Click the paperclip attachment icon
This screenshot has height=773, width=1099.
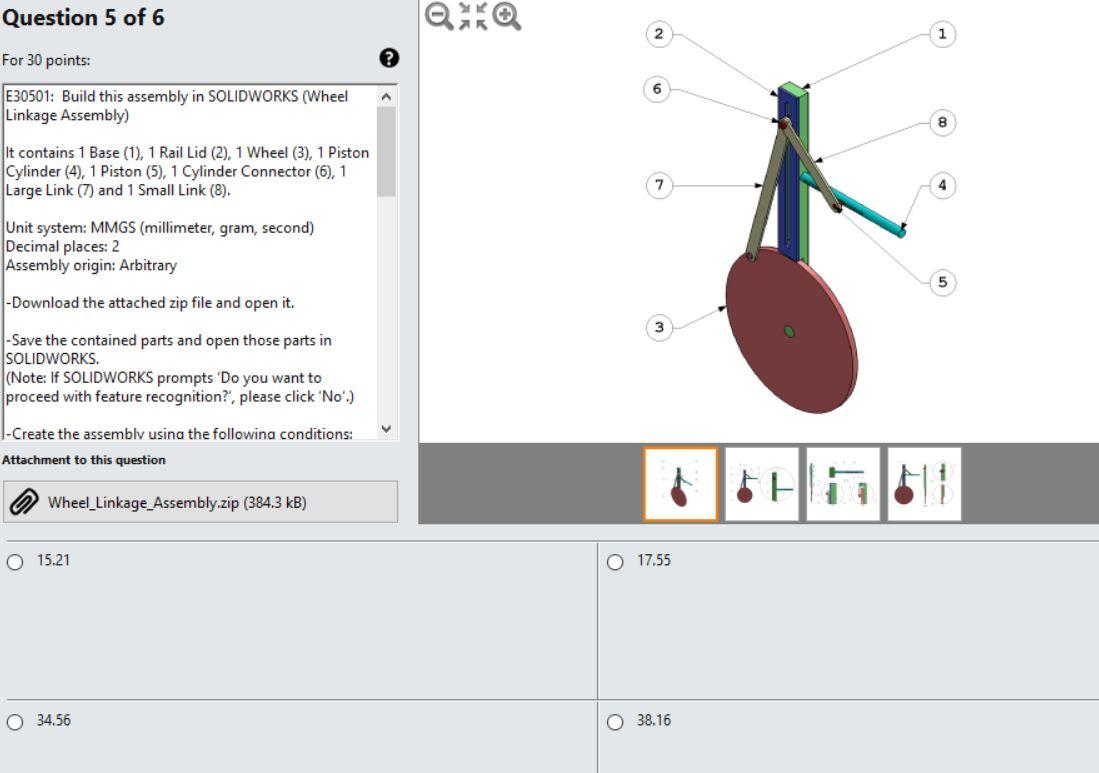coord(24,502)
